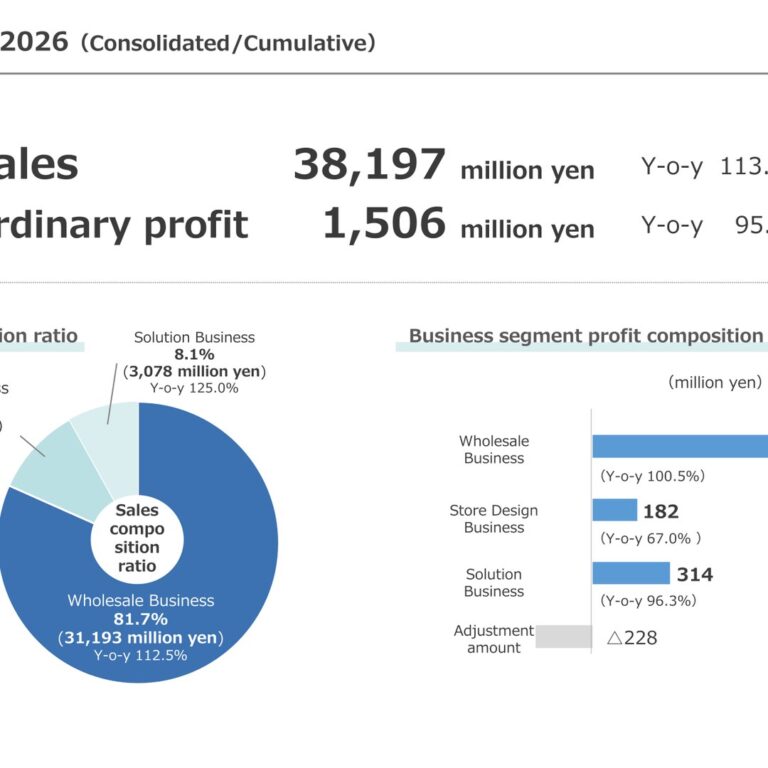Click 'Y-o-y' in the 38,197 row

point(672,167)
